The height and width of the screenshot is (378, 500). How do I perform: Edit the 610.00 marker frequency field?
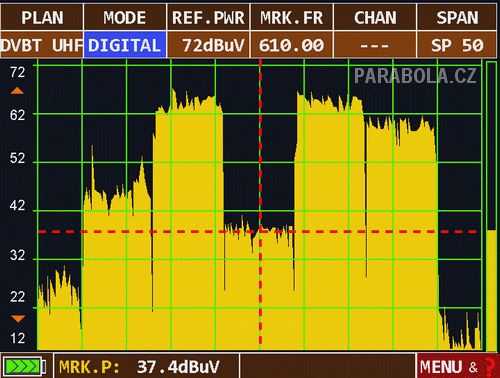point(291,45)
